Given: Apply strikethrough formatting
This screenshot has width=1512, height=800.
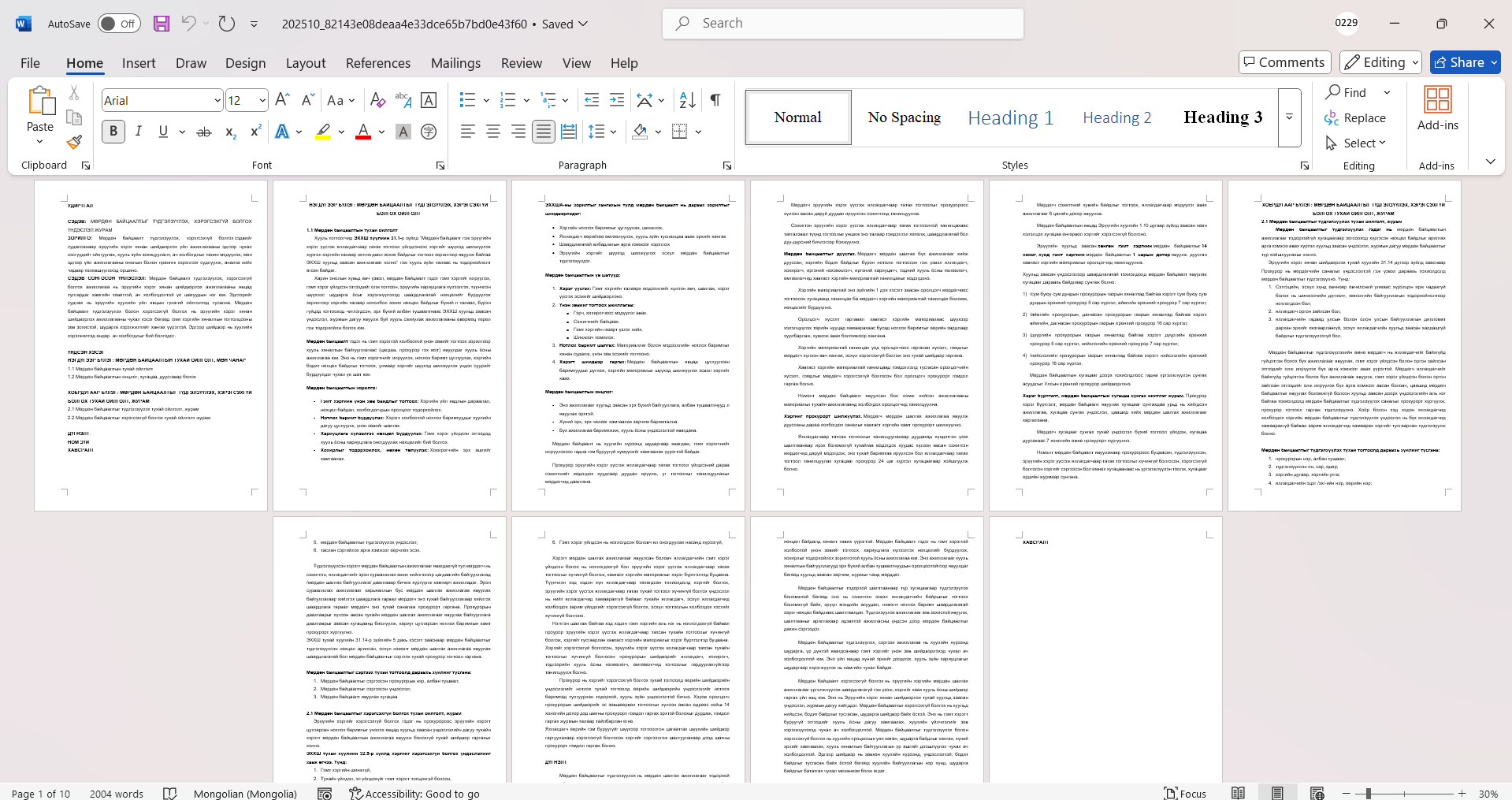Looking at the screenshot, I should tap(204, 132).
